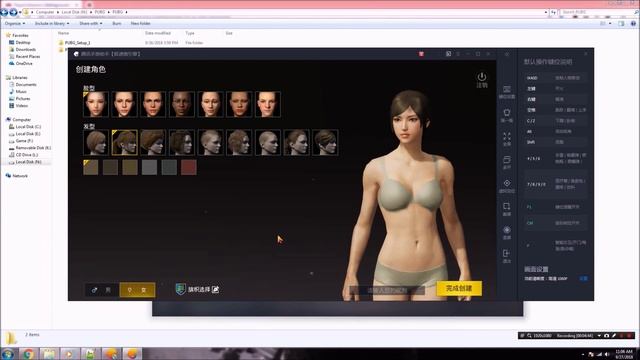Screen dimensions: 640x360
Task: Select Recent Places in Favorites
Action: pos(28,56)
